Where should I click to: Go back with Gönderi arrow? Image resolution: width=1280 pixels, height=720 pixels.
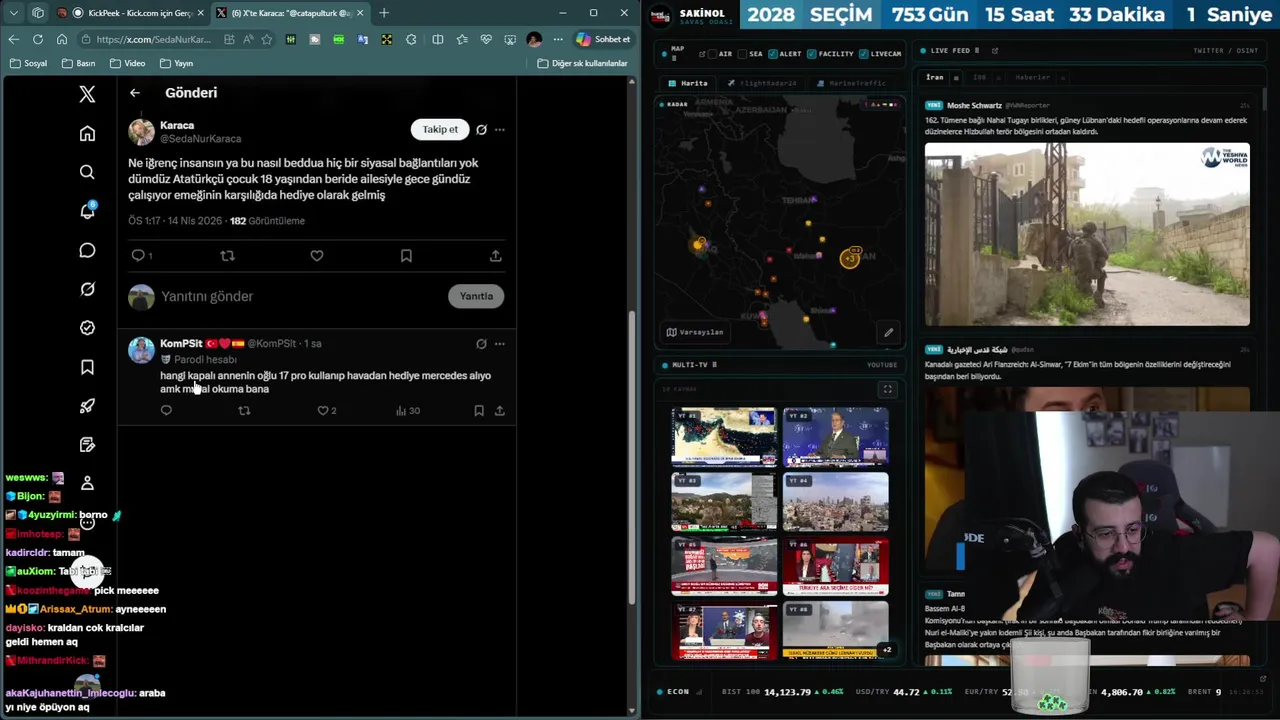135,93
